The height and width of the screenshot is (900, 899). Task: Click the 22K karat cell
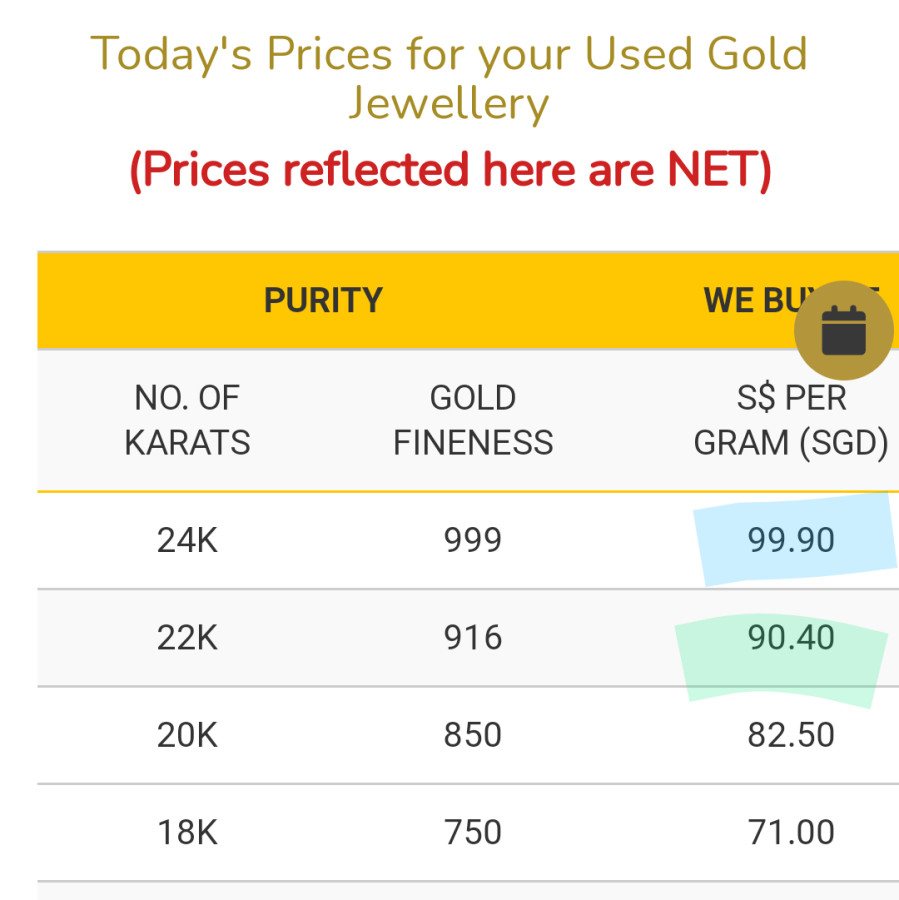pos(187,638)
